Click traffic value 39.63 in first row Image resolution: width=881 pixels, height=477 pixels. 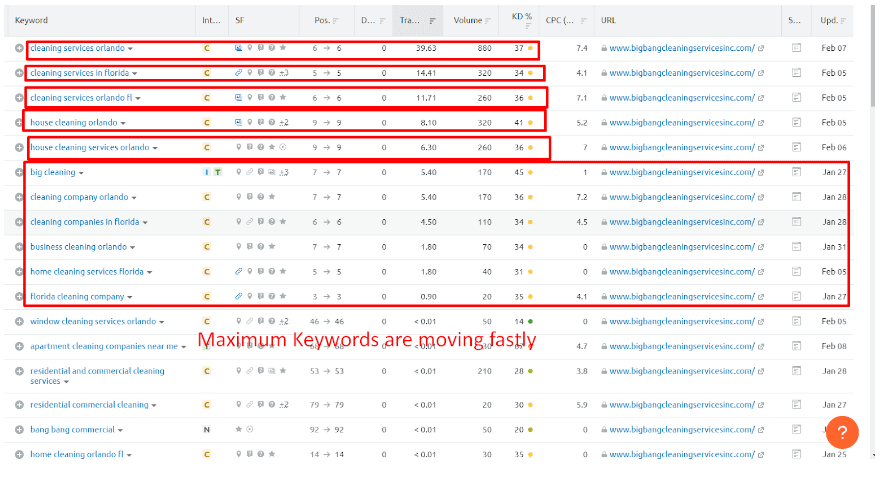click(x=426, y=48)
